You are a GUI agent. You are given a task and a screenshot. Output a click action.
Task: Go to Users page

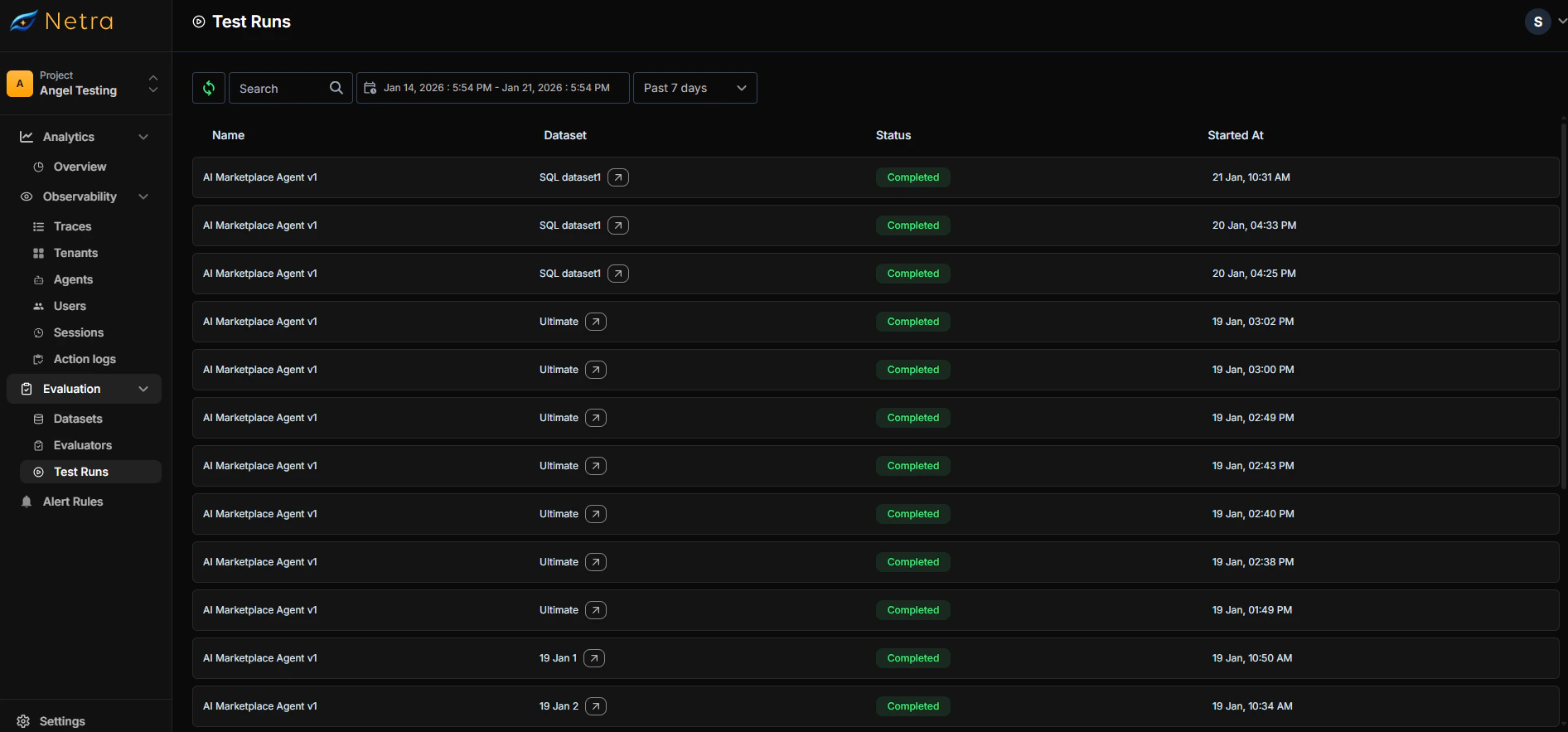(70, 306)
